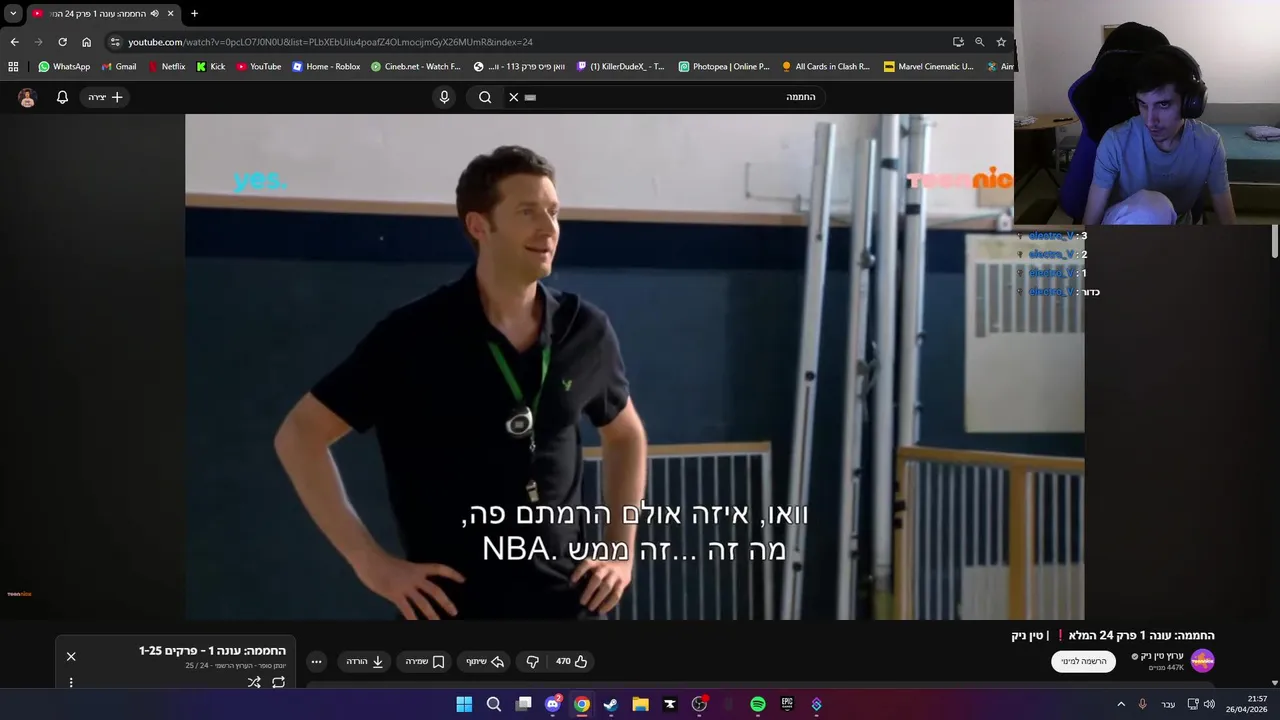This screenshot has height=720, width=1280.
Task: Expand the tab search dropdown arrow
Action: coord(13,13)
